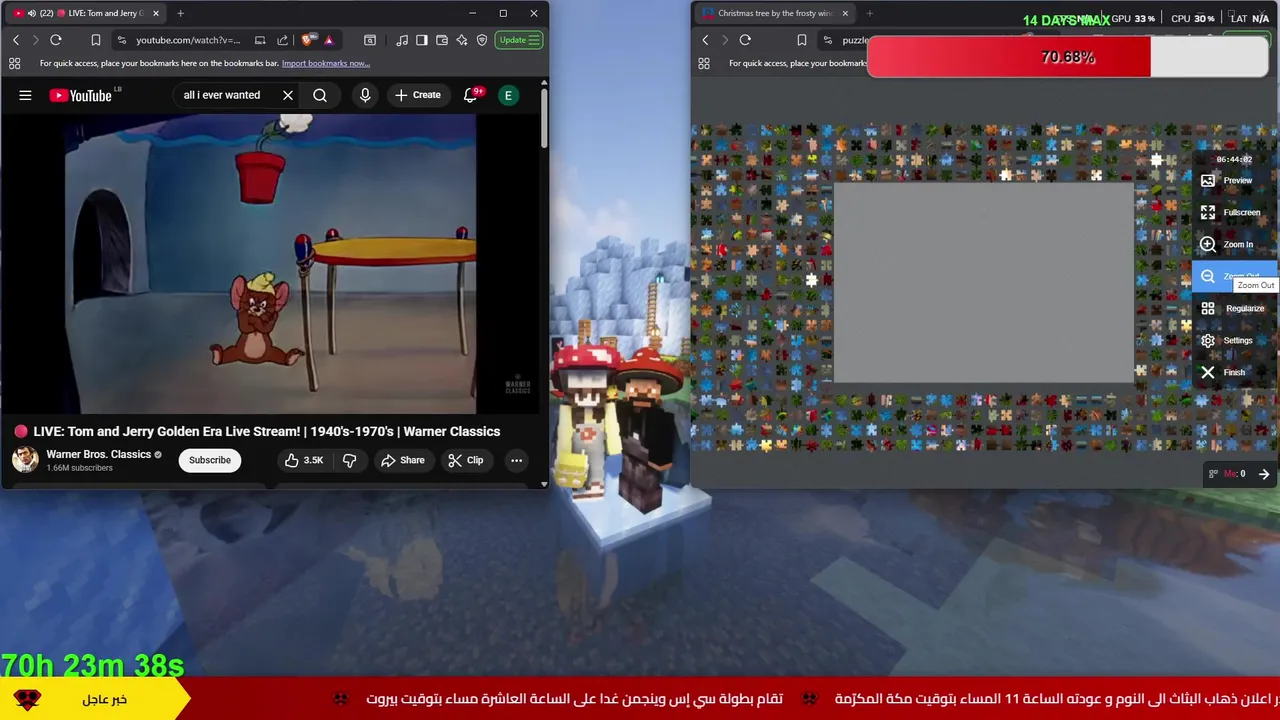Subscribe to Warner Bros. Classics

[x=210, y=460]
